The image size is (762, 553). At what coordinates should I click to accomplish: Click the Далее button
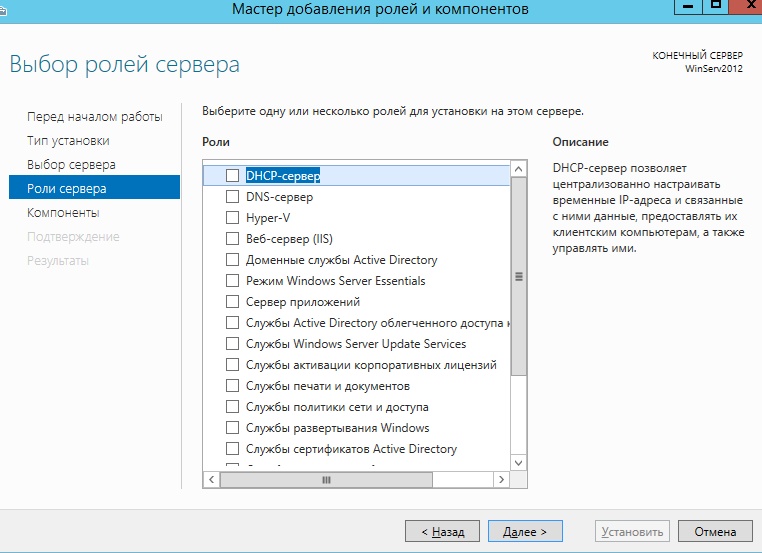(x=525, y=531)
